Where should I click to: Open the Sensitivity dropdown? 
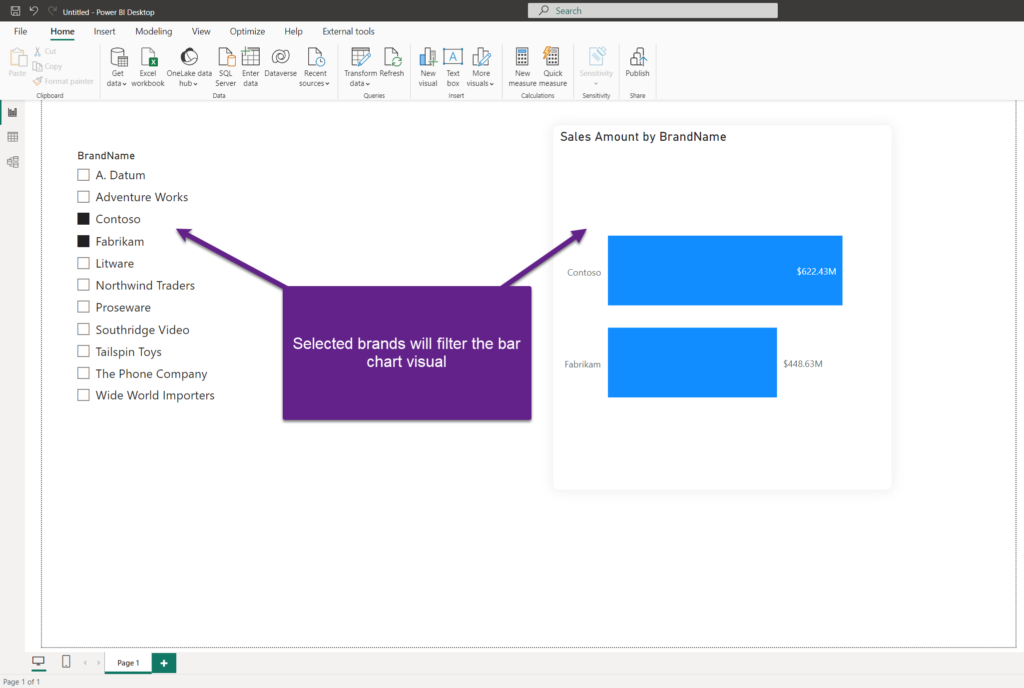[x=596, y=67]
